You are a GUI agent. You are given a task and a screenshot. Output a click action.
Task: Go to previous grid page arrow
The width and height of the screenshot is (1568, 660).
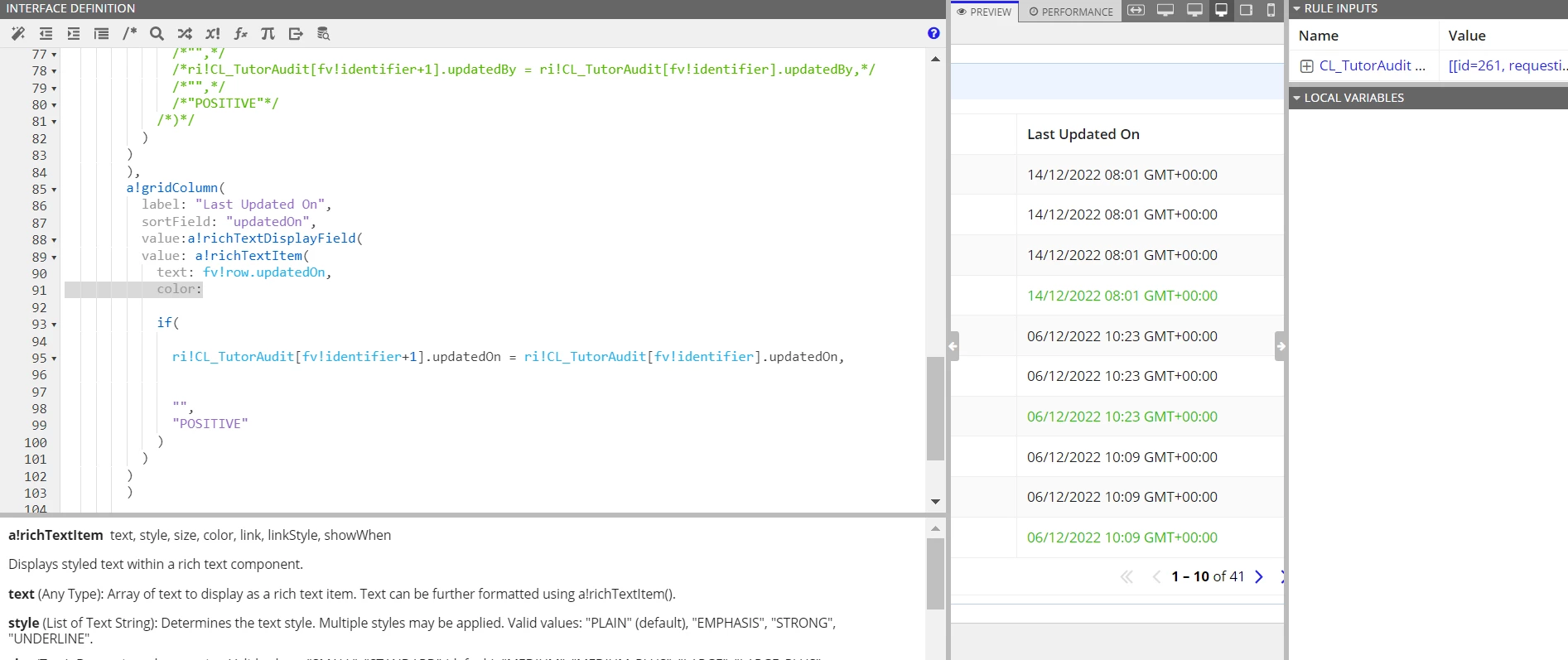[x=1156, y=577]
